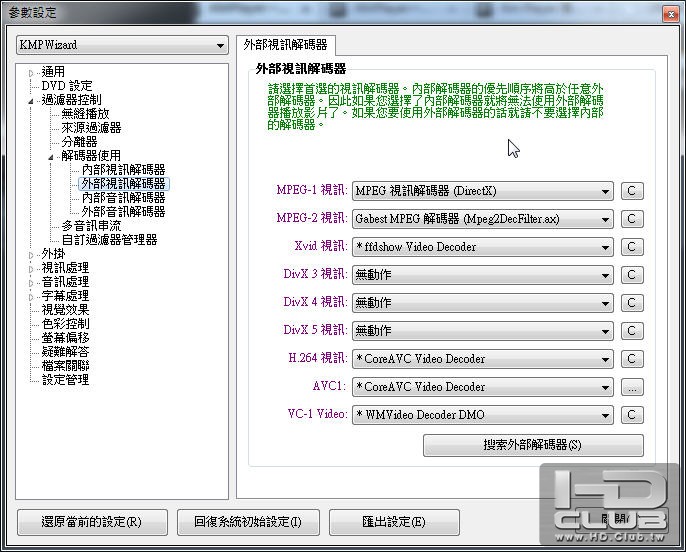
Task: Open the VC-1 Video decoder dropdown
Action: click(483, 415)
